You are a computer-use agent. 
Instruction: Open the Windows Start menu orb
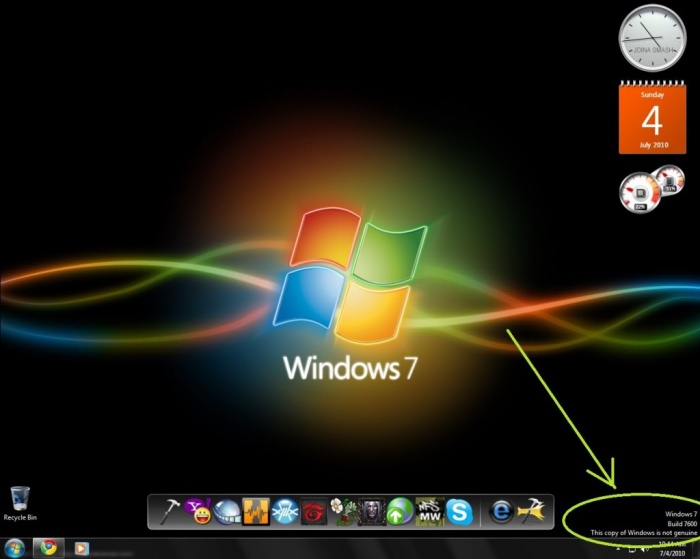[14, 548]
